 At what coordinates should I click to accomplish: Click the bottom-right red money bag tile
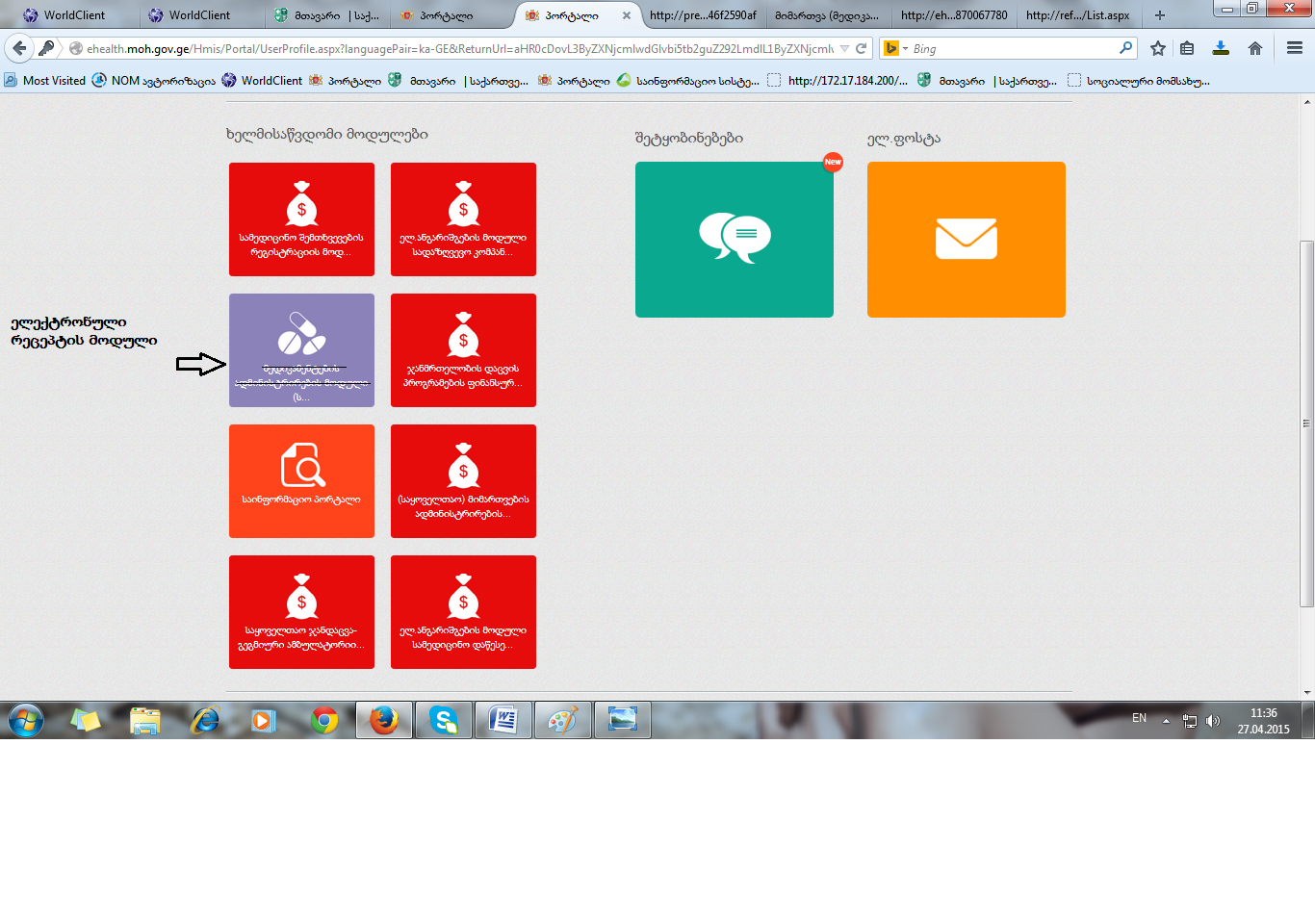coord(463,611)
